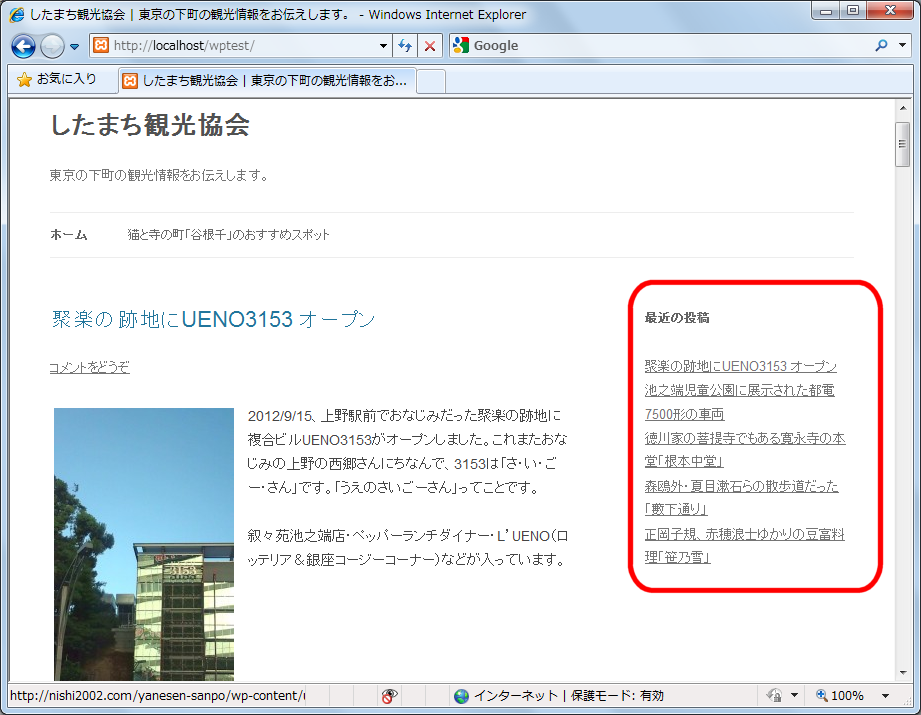Click インターネット | 保護モード: 有効 status text

click(x=569, y=696)
